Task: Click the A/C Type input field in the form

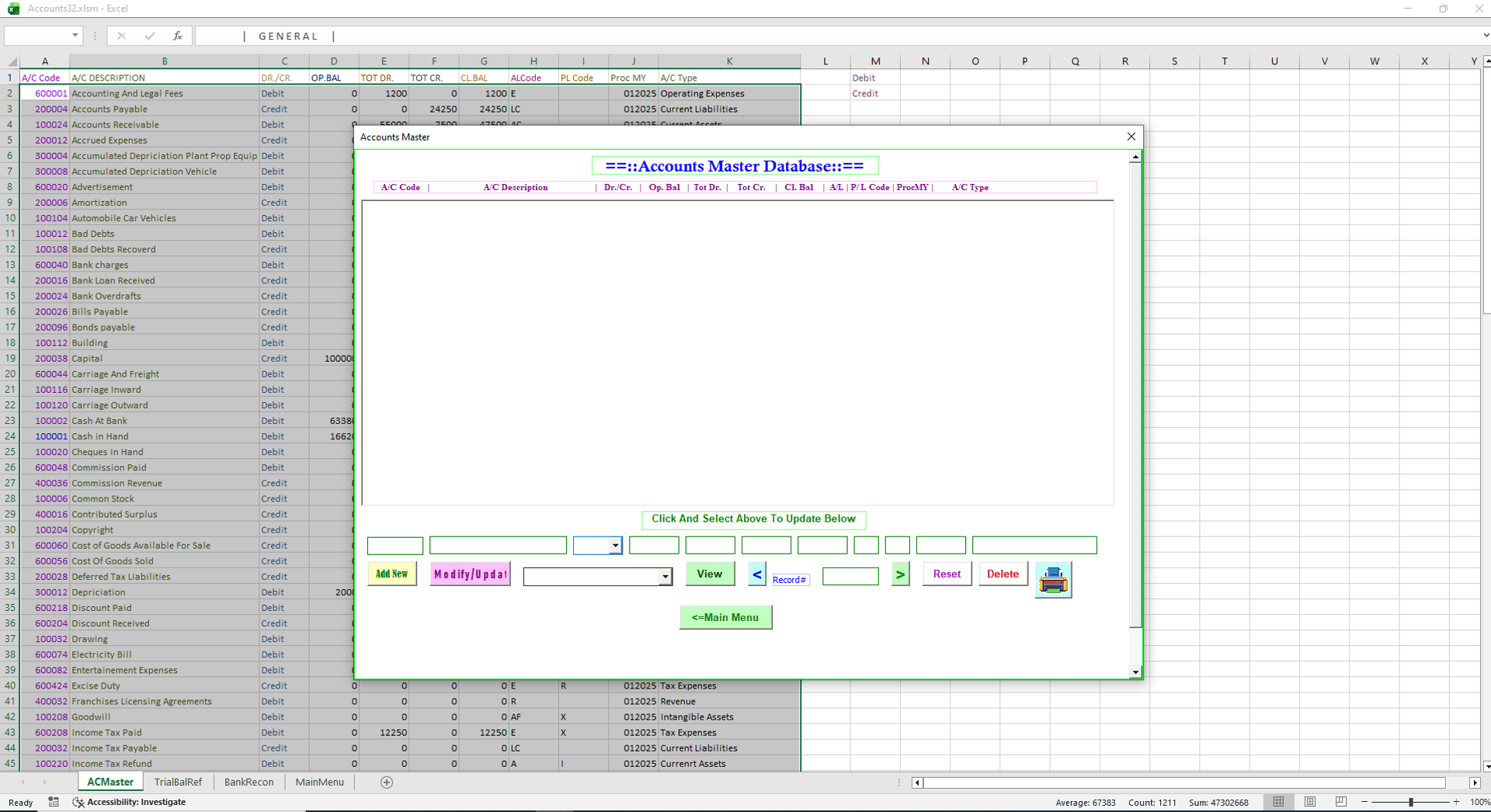Action: 1034,546
